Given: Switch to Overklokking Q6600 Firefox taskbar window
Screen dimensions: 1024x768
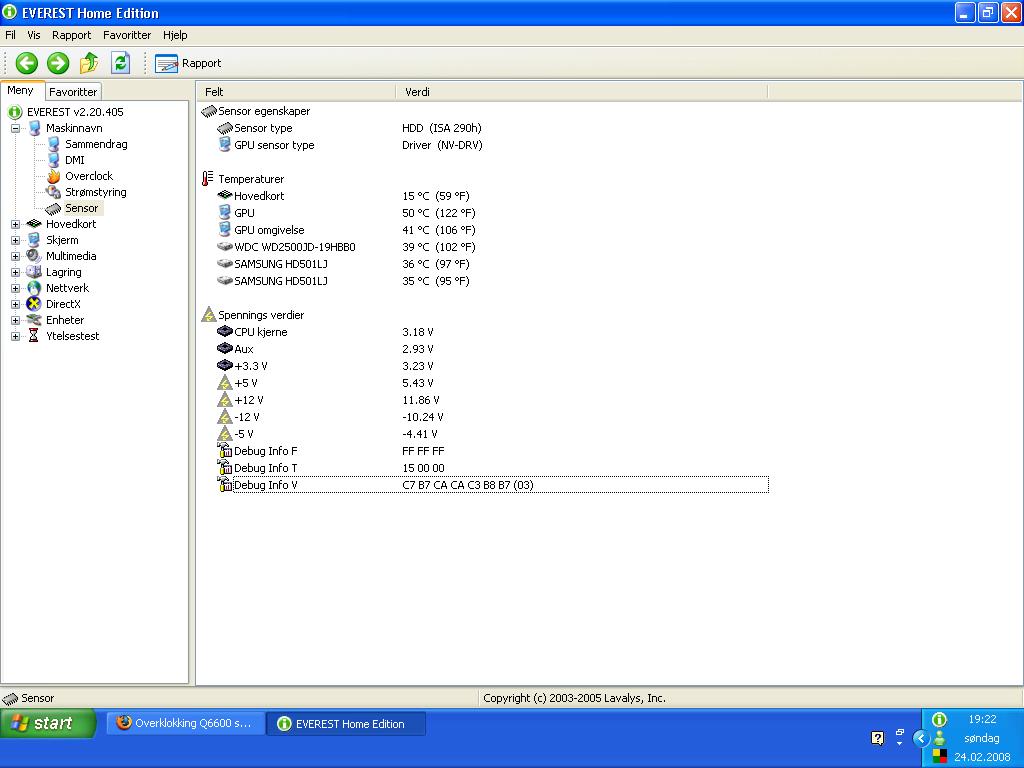Looking at the screenshot, I should pyautogui.click(x=185, y=724).
